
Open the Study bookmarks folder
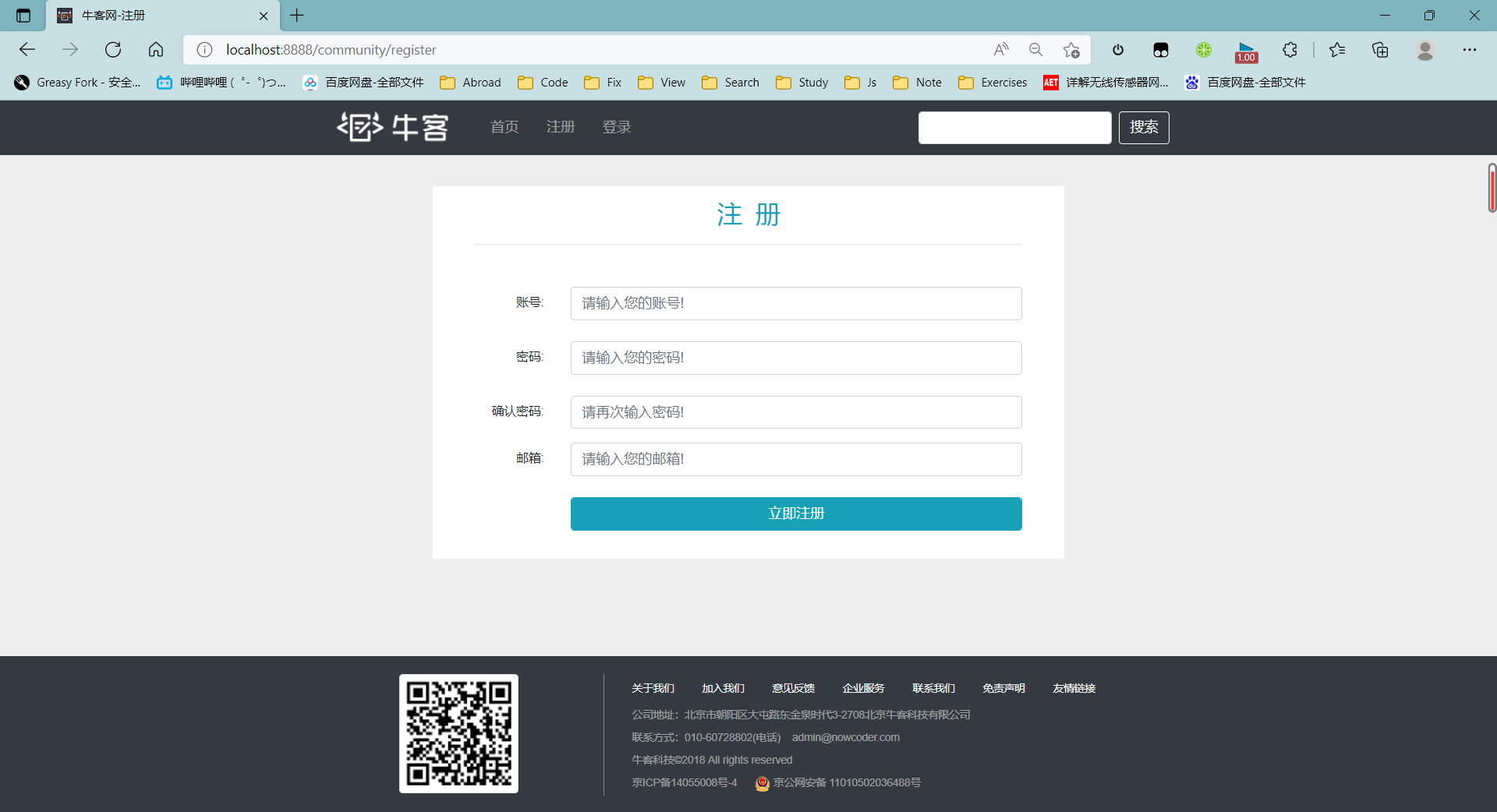(802, 83)
